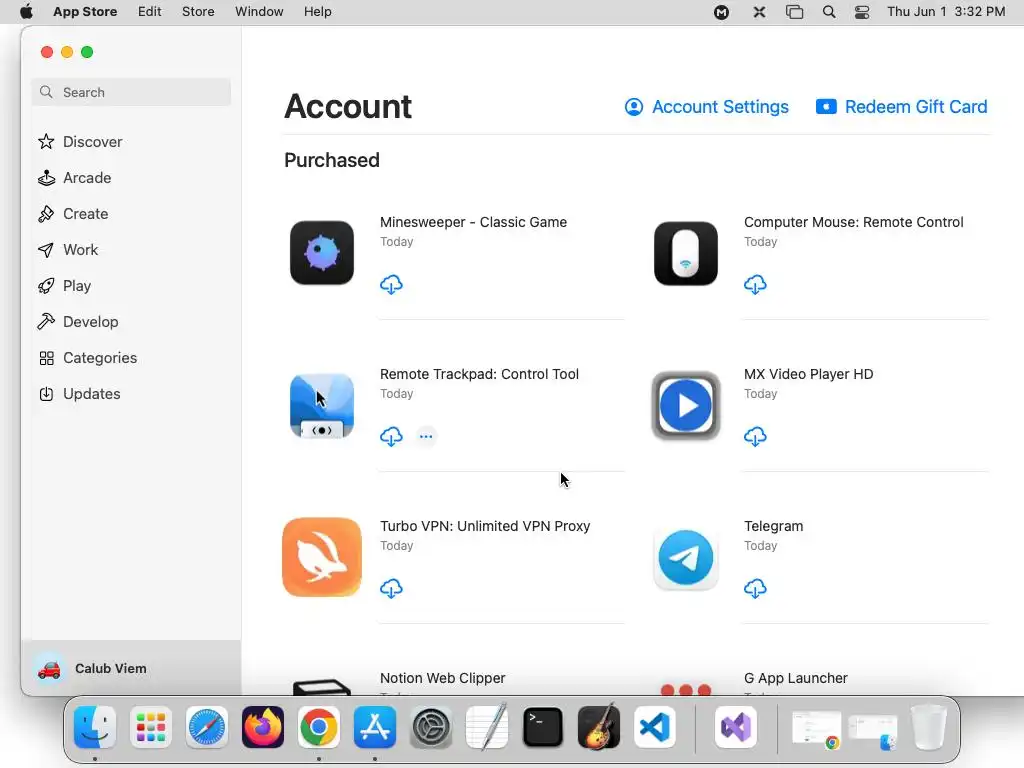
Task: Launch Visual Studio Code from the Dock
Action: point(655,727)
